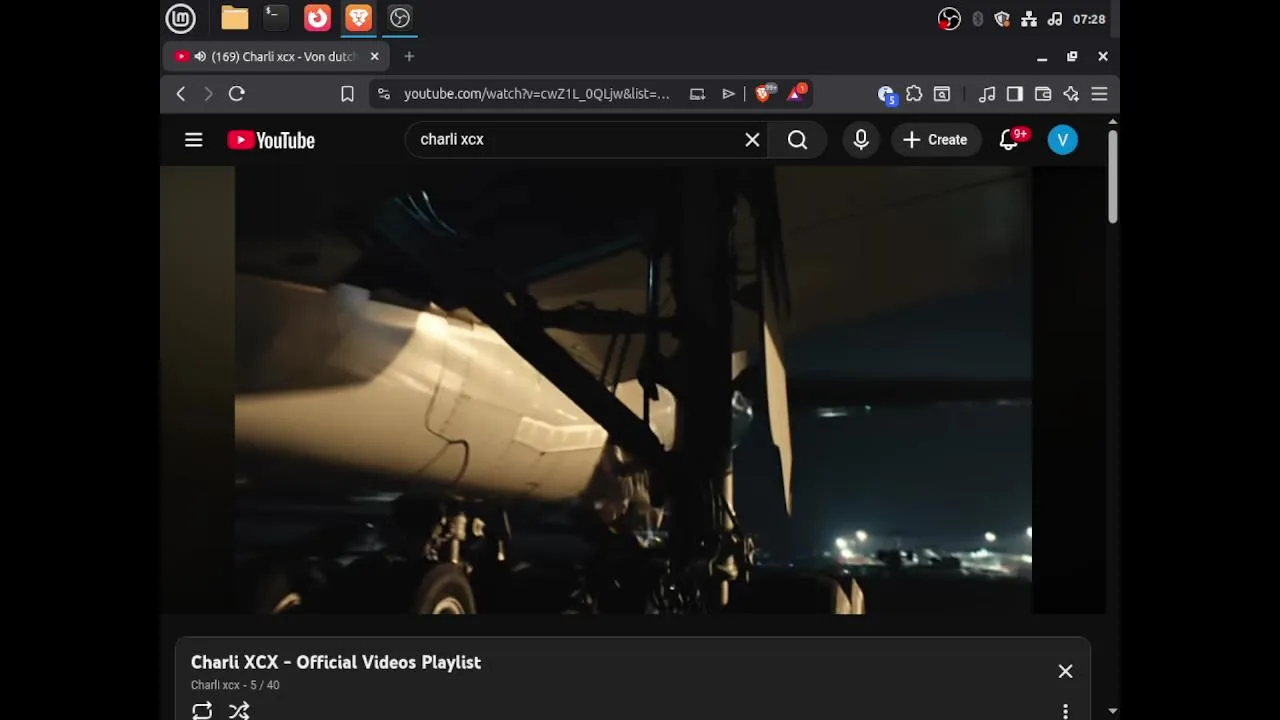Image resolution: width=1280 pixels, height=720 pixels.
Task: Open the OBS Studio panel launcher
Action: pyautogui.click(x=400, y=18)
